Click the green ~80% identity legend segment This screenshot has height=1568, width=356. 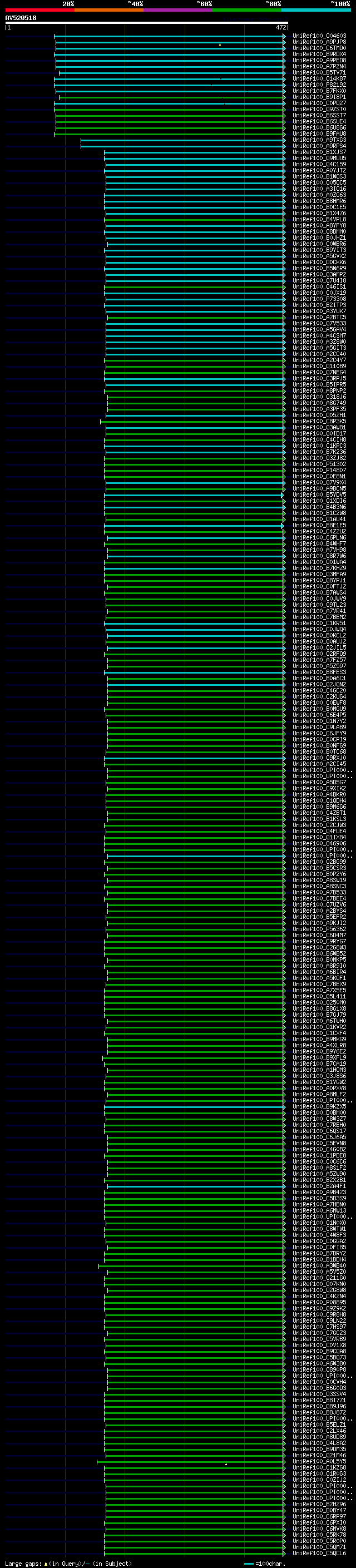pos(247,10)
